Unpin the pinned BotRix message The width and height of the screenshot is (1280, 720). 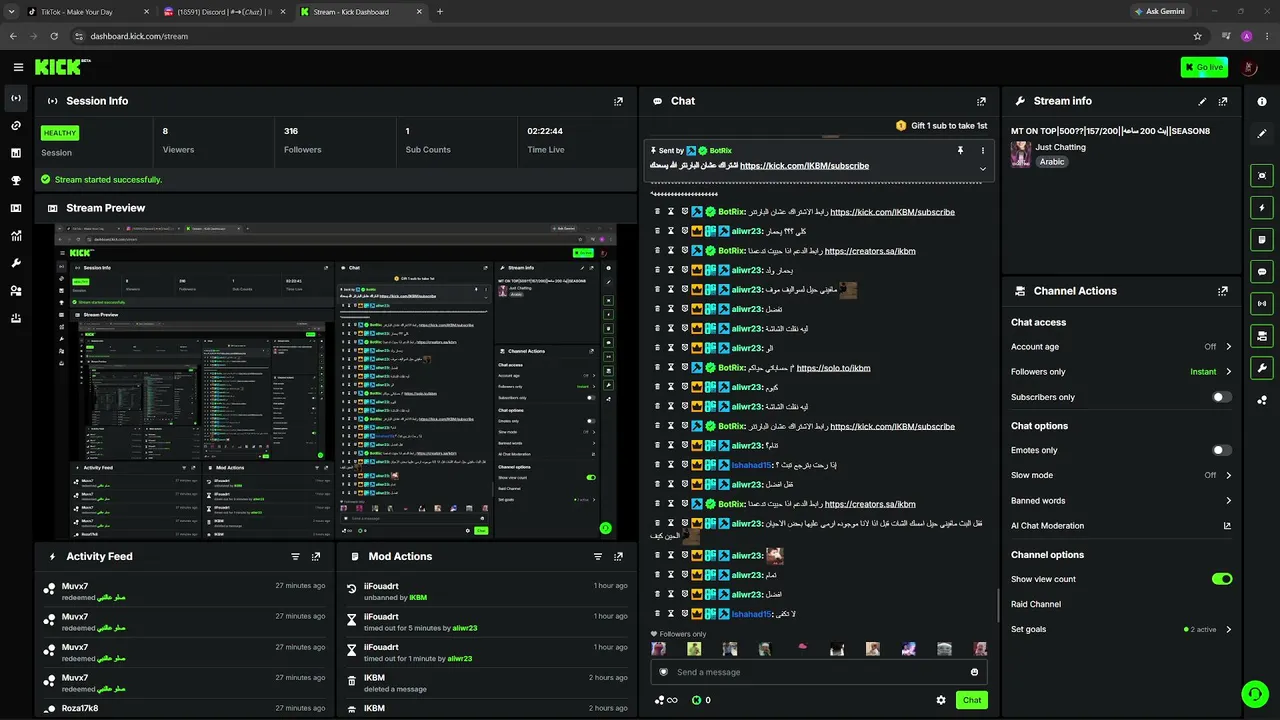[x=960, y=150]
